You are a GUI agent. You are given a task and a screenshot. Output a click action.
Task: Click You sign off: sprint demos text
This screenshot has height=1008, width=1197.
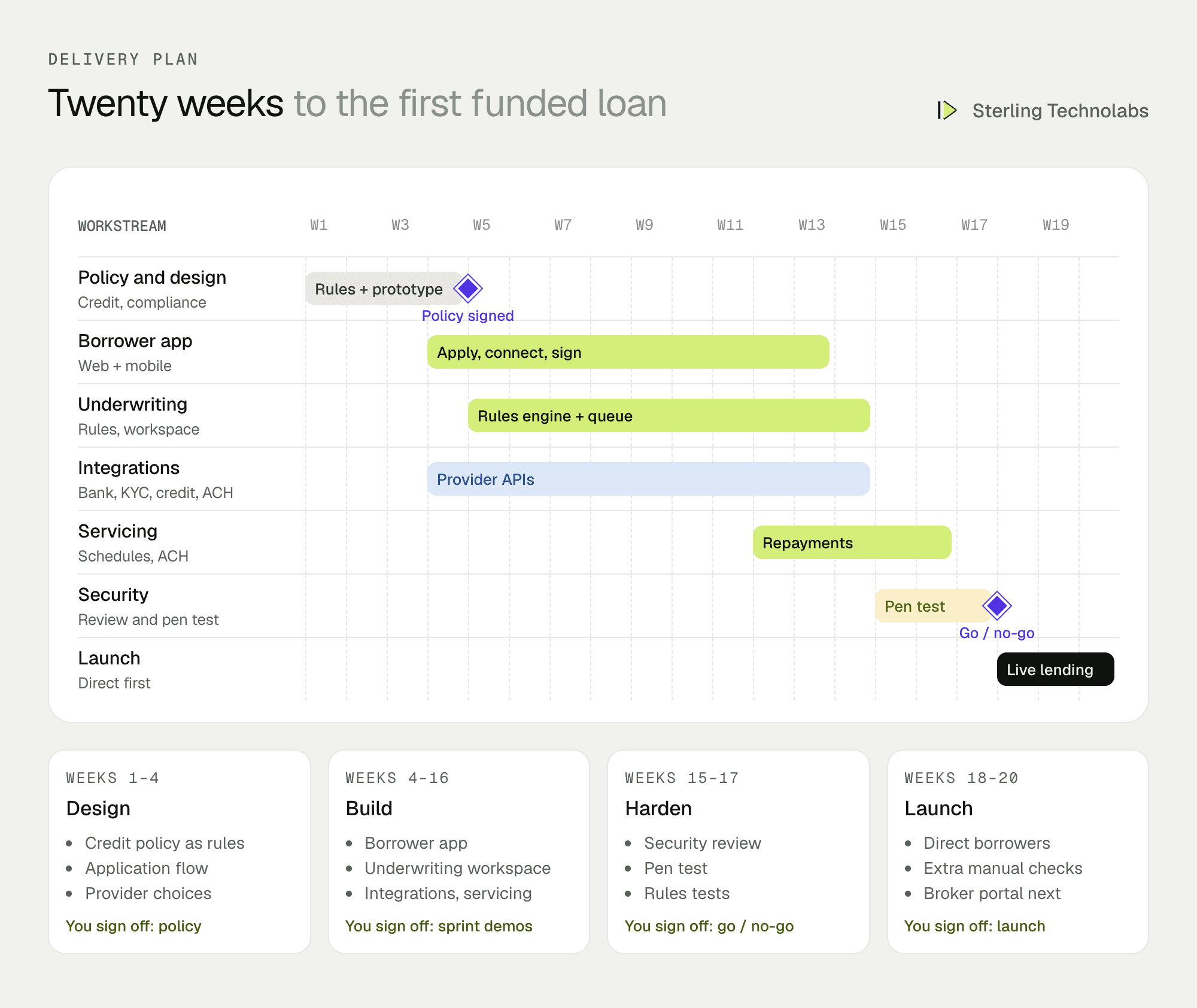[439, 926]
